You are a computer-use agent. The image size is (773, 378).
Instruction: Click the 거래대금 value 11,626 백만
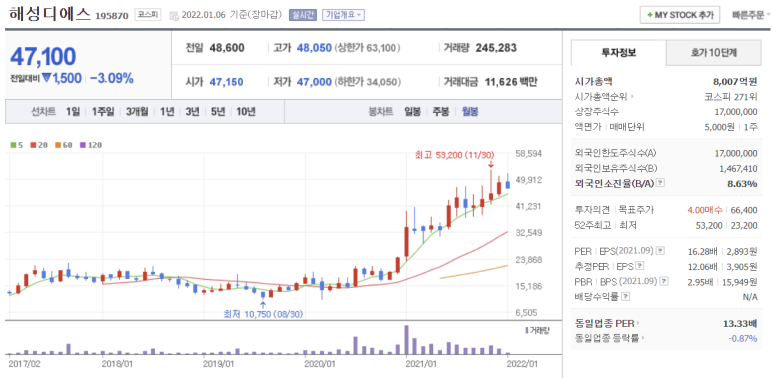(511, 82)
